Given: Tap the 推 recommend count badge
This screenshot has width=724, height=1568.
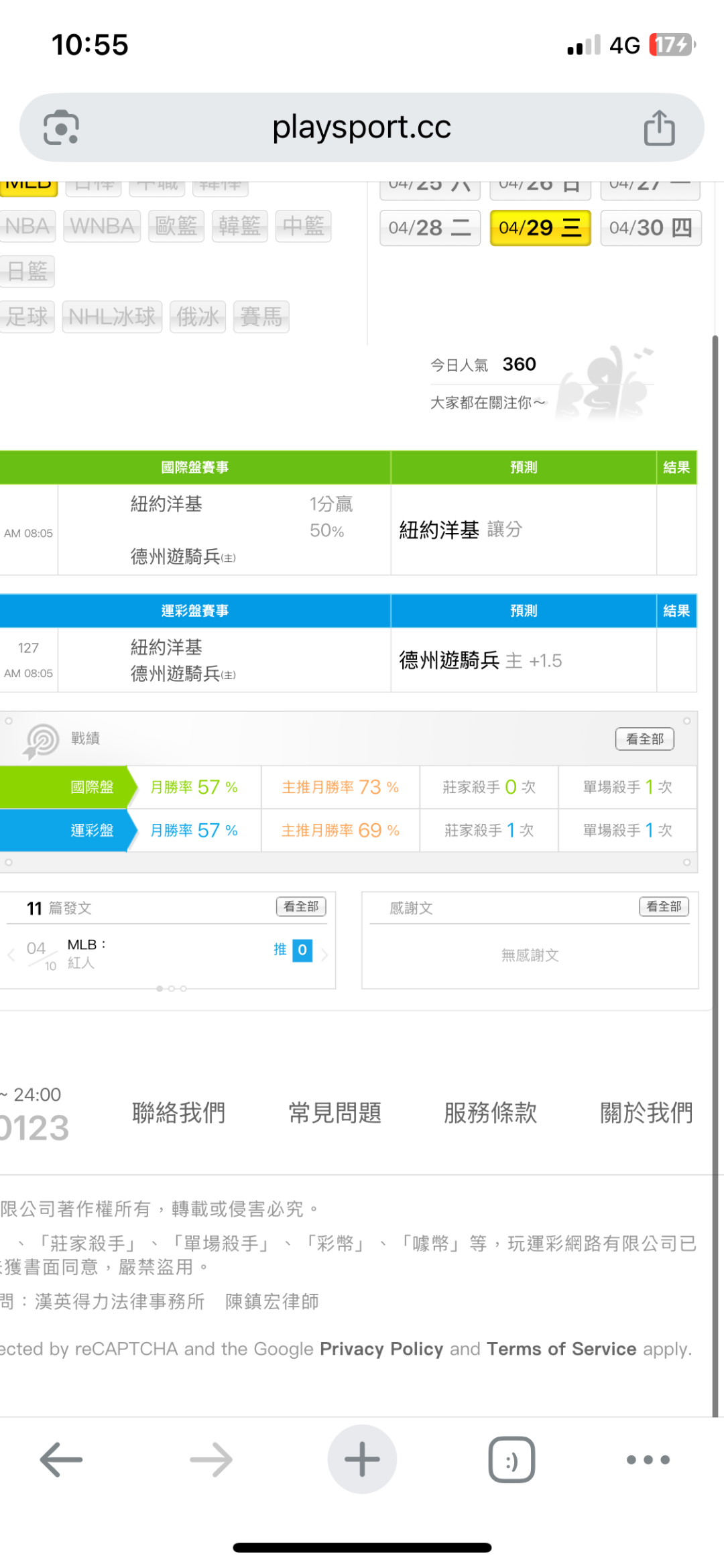Looking at the screenshot, I should click(x=302, y=949).
